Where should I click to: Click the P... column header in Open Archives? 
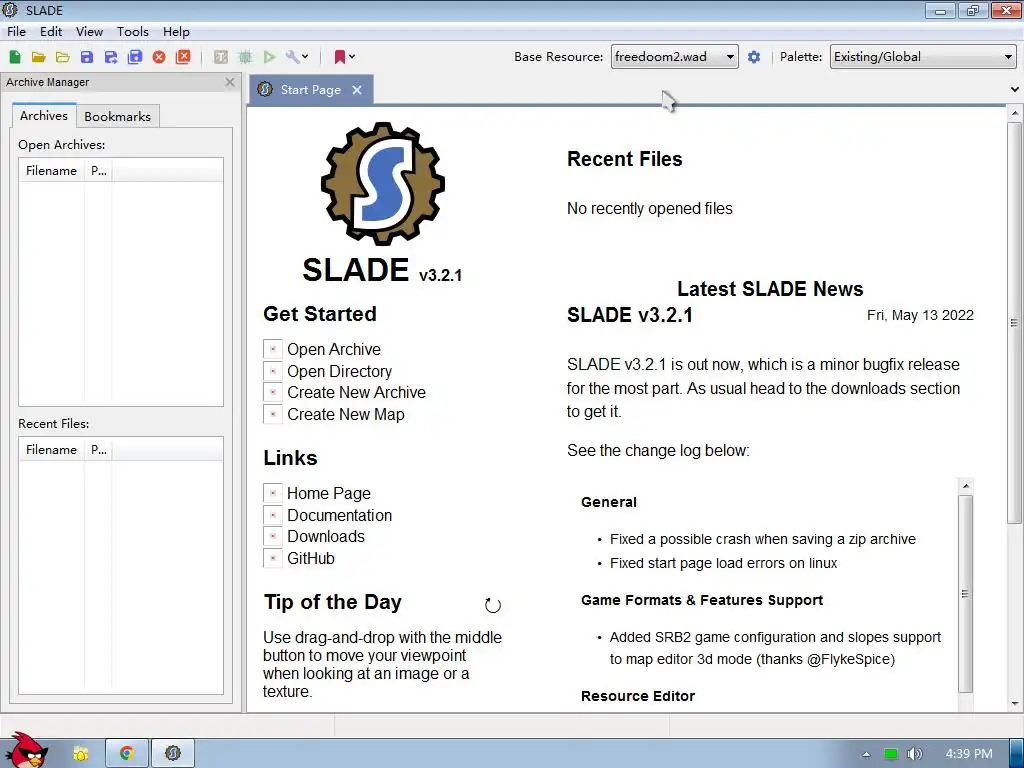(x=99, y=171)
